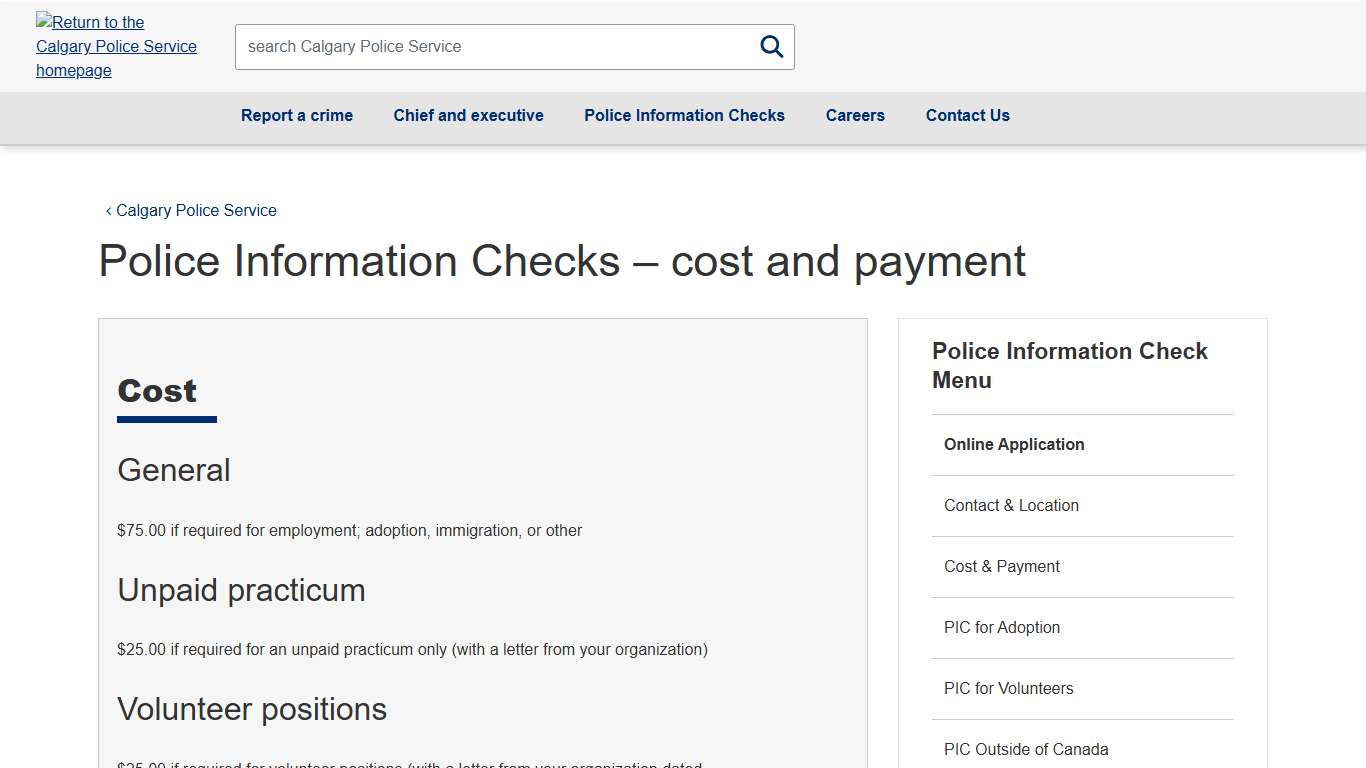
Task: Open the Chief and executive menu
Action: pos(468,115)
